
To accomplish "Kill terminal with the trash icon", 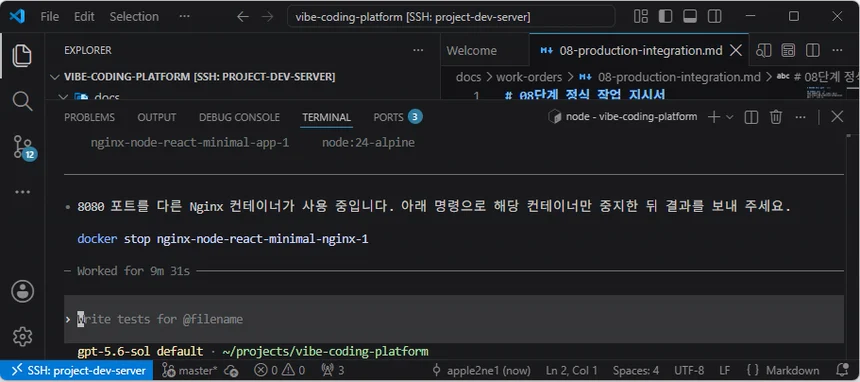I will click(x=776, y=117).
